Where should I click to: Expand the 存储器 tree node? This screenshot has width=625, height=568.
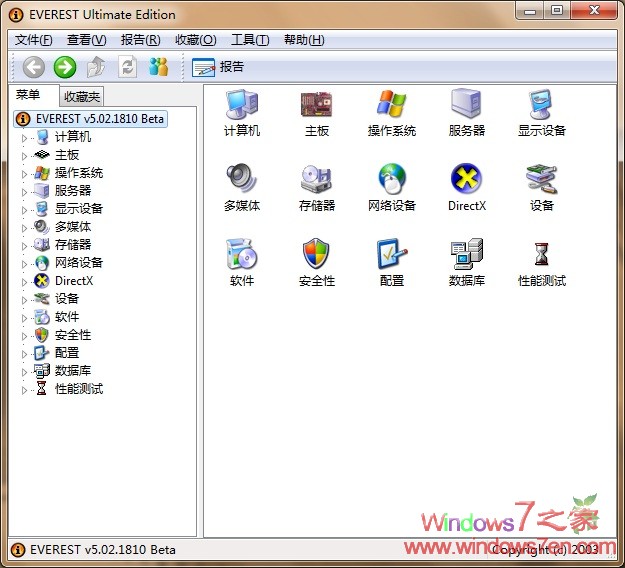[x=24, y=246]
